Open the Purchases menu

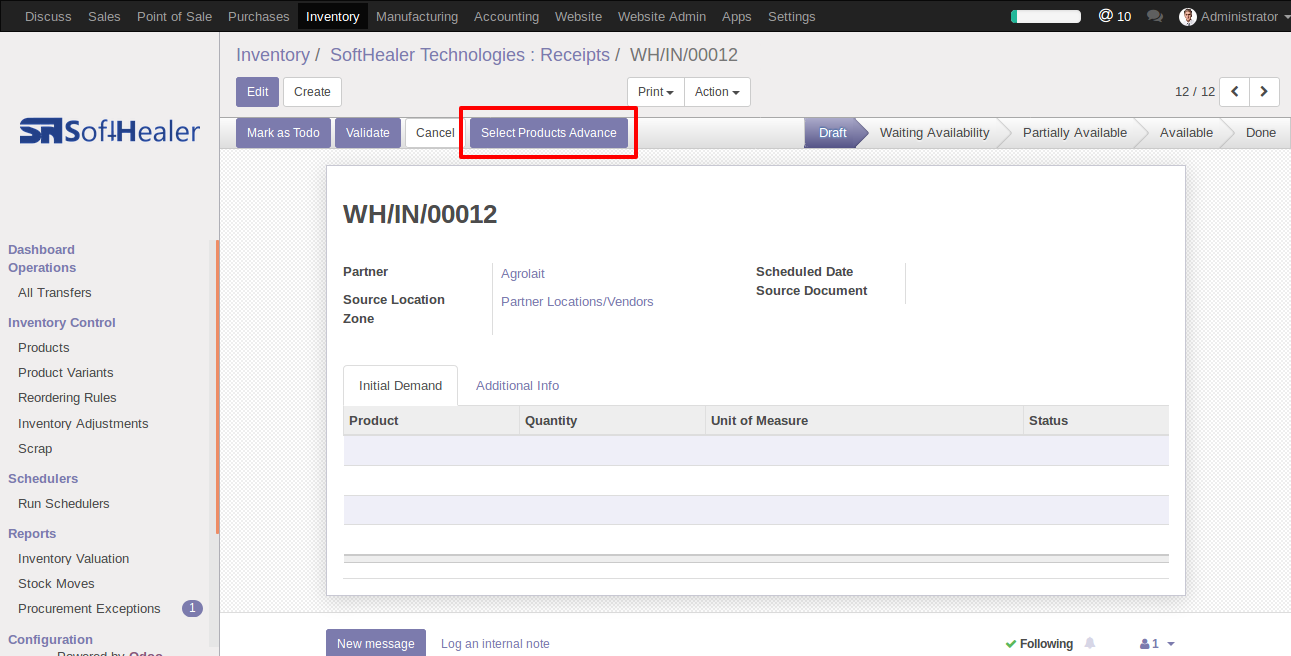point(259,16)
